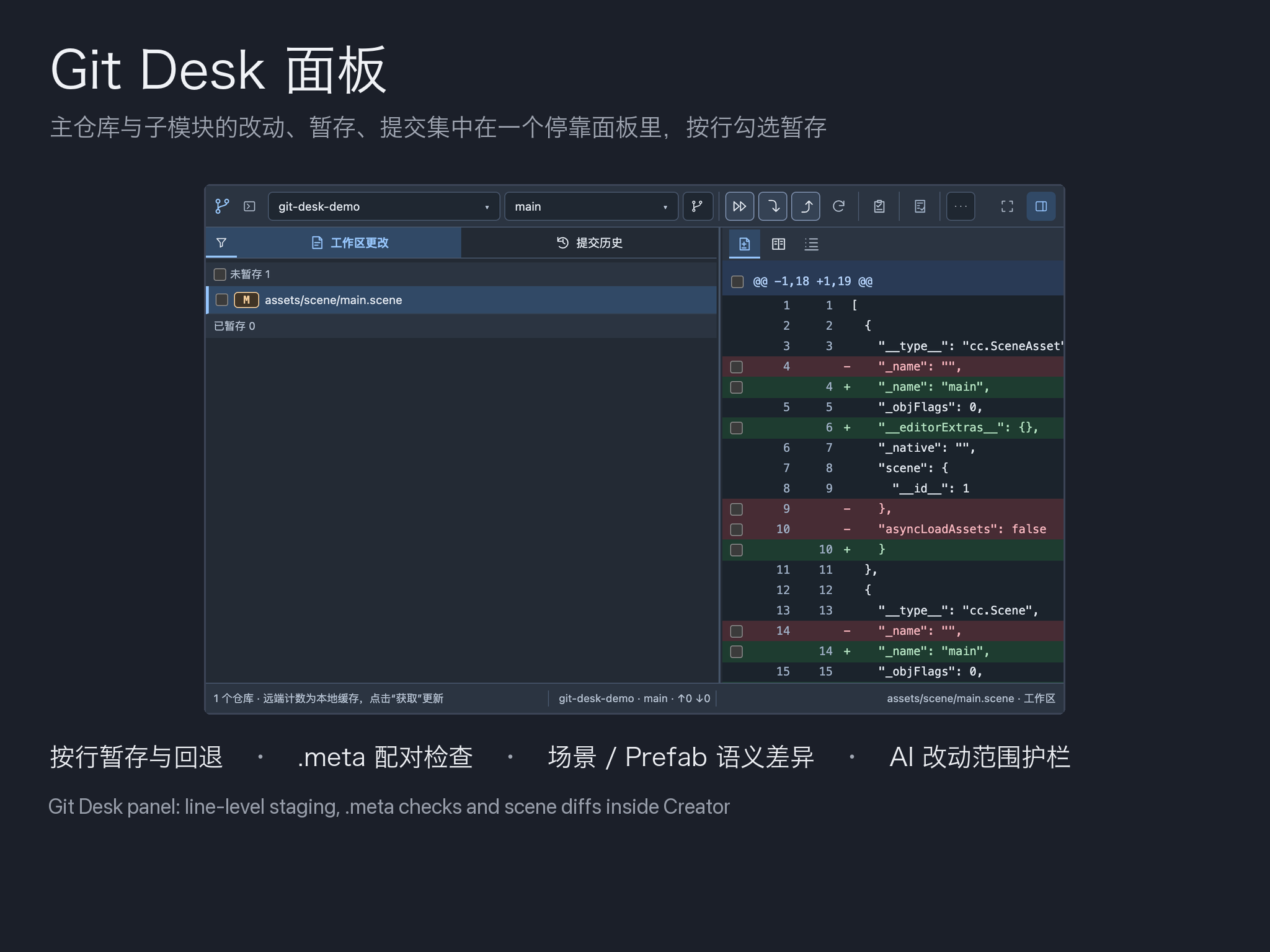
Task: Check the added line 14 "_name": "main" checkbox
Action: point(737,652)
